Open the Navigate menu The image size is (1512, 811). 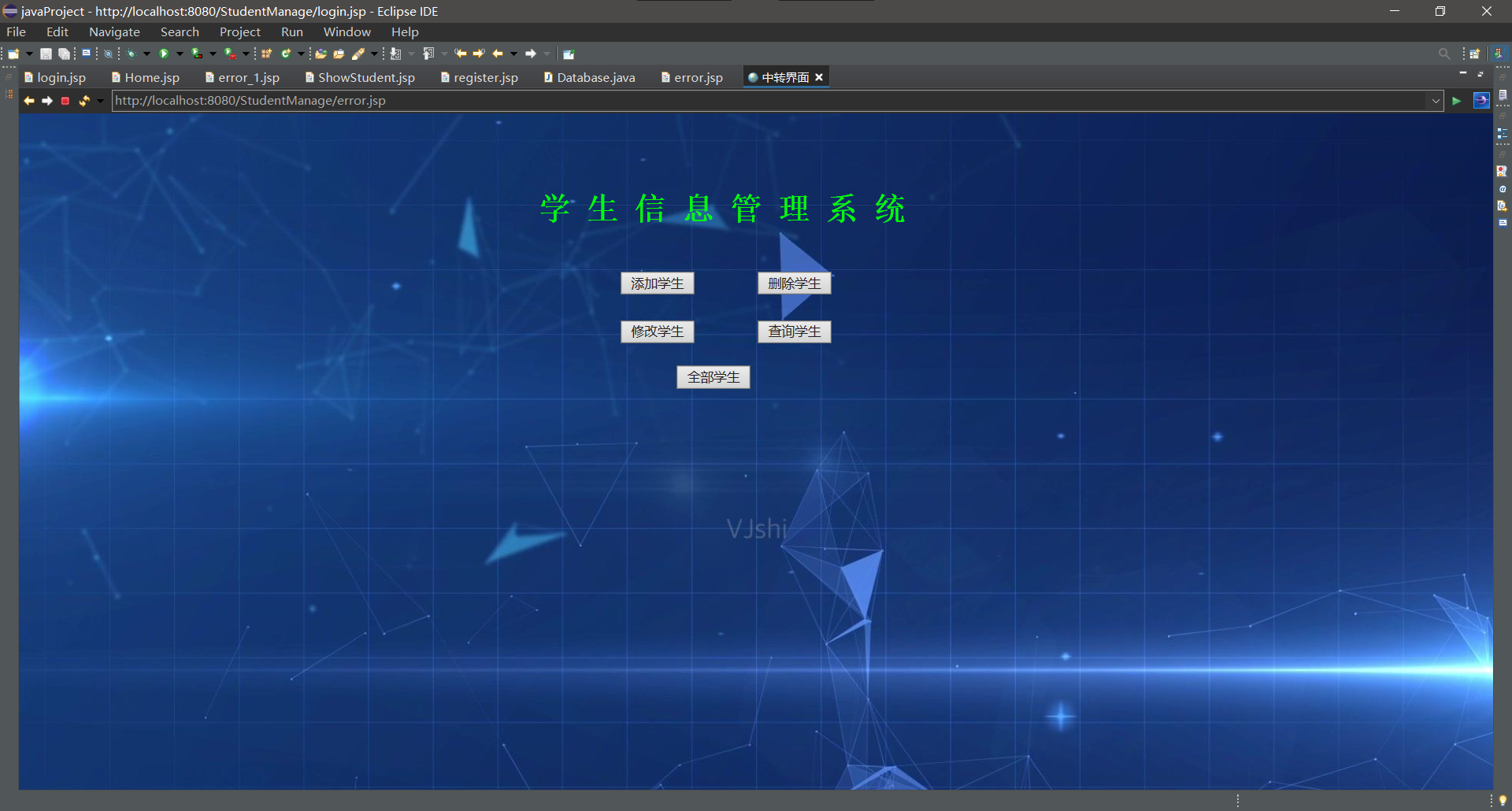click(x=114, y=32)
